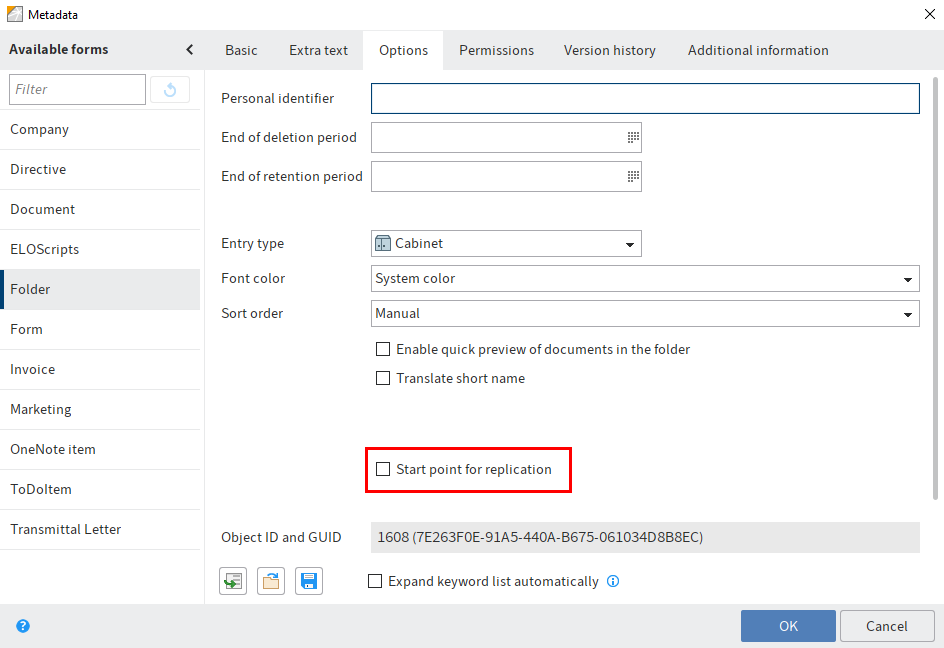Image resolution: width=944 pixels, height=648 pixels.
Task: Select the Options tab
Action: tap(403, 51)
